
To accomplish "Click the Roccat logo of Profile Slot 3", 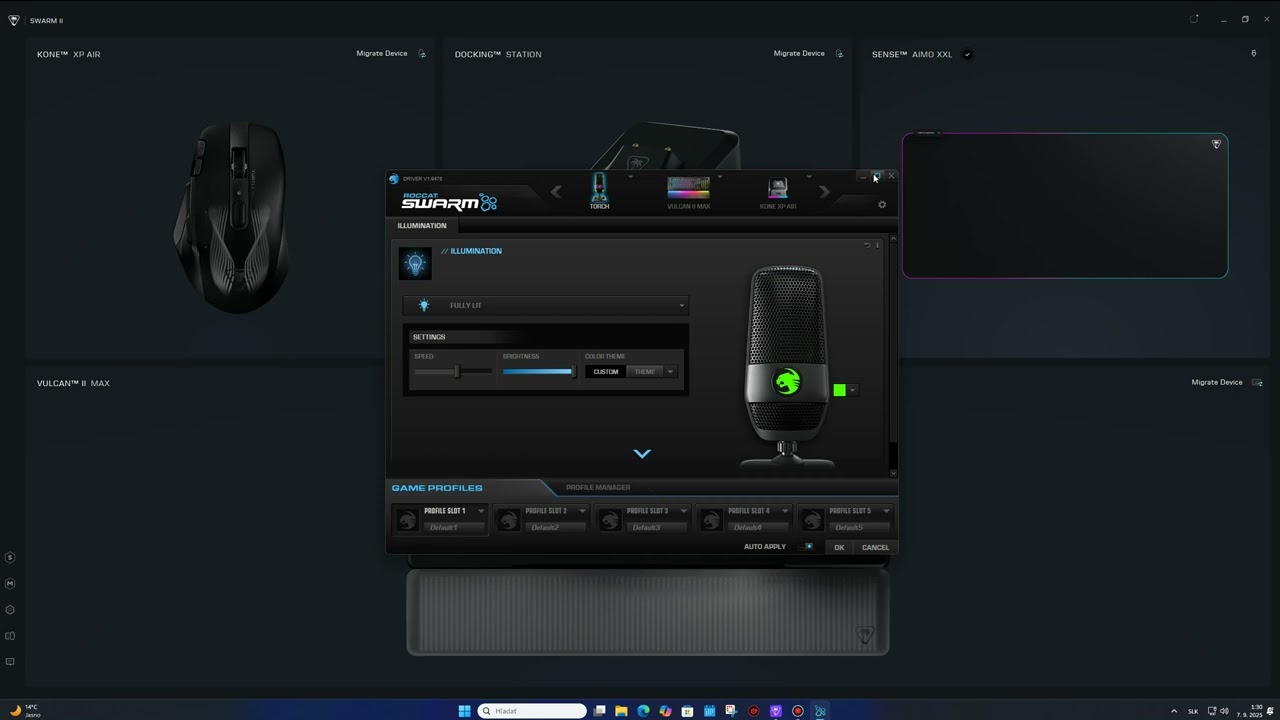I will tap(609, 519).
